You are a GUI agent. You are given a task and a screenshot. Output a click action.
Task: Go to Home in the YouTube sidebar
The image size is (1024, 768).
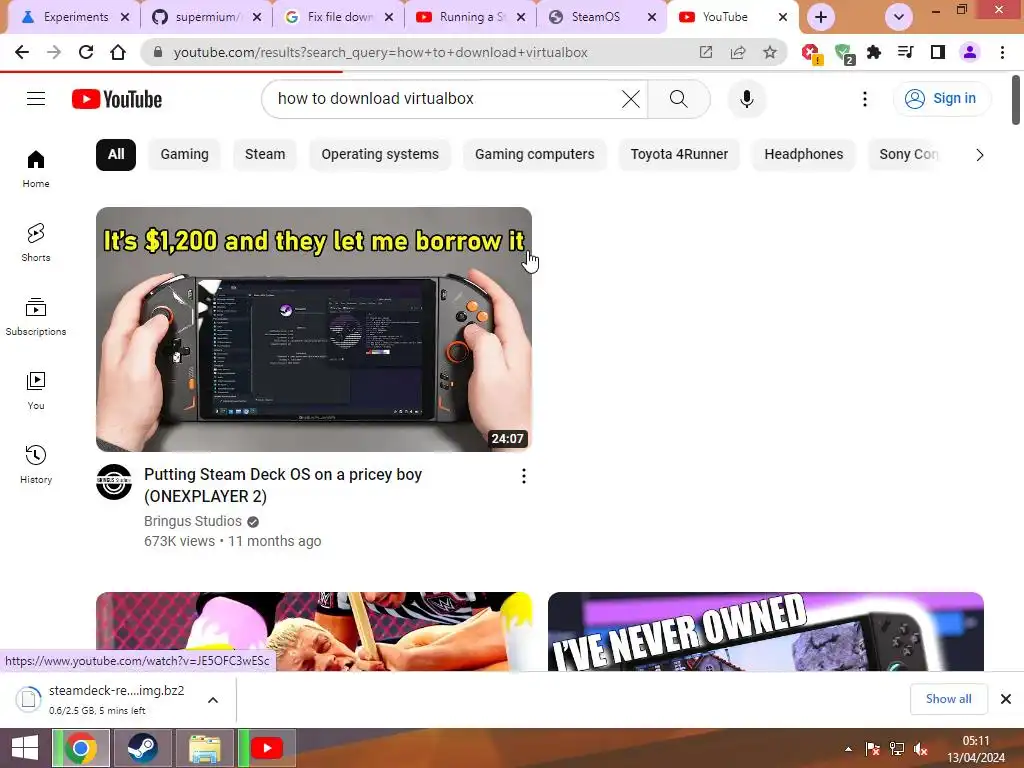pyautogui.click(x=36, y=169)
